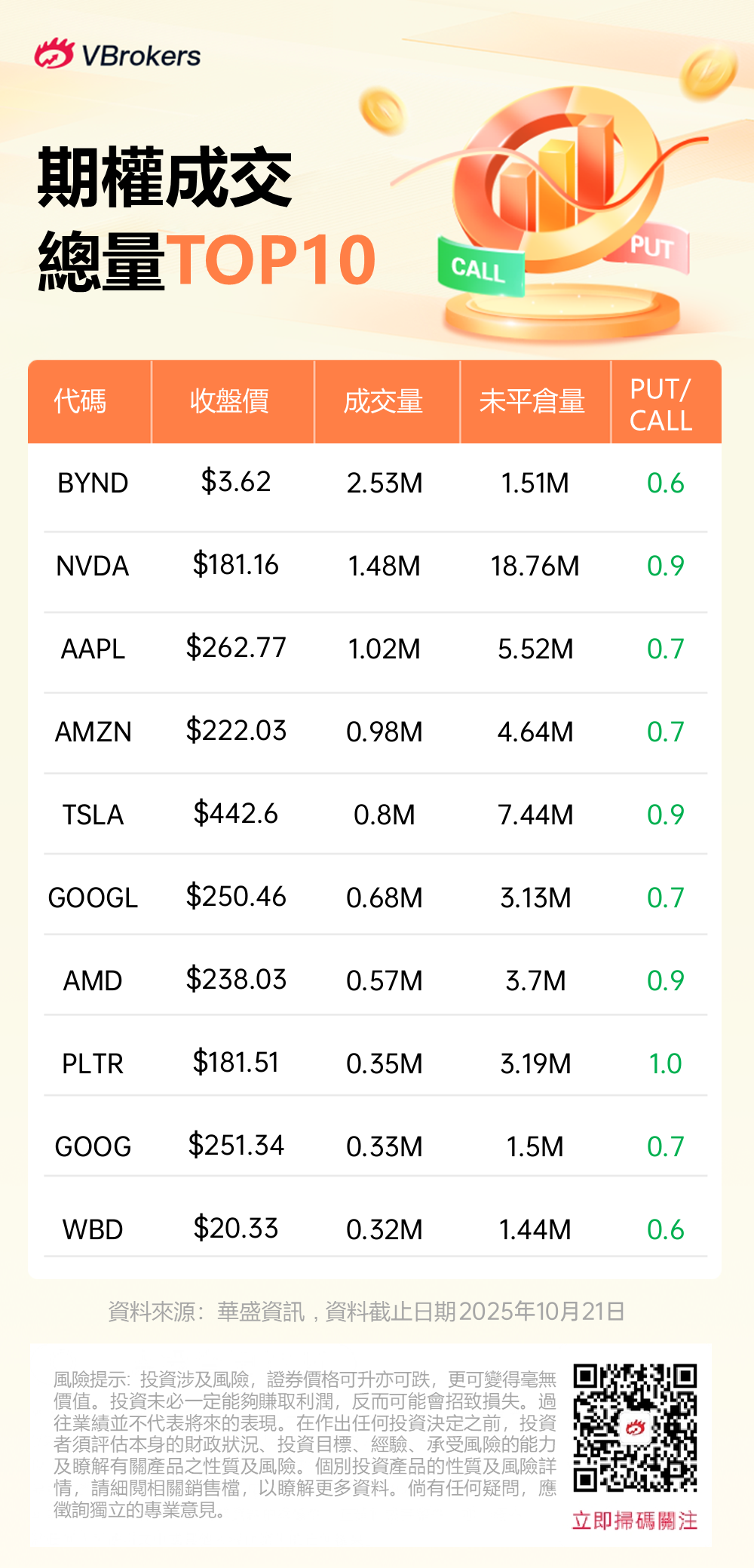Viewport: 754px width, 1568px height.
Task: Click the 代碼 column header
Action: (80, 401)
